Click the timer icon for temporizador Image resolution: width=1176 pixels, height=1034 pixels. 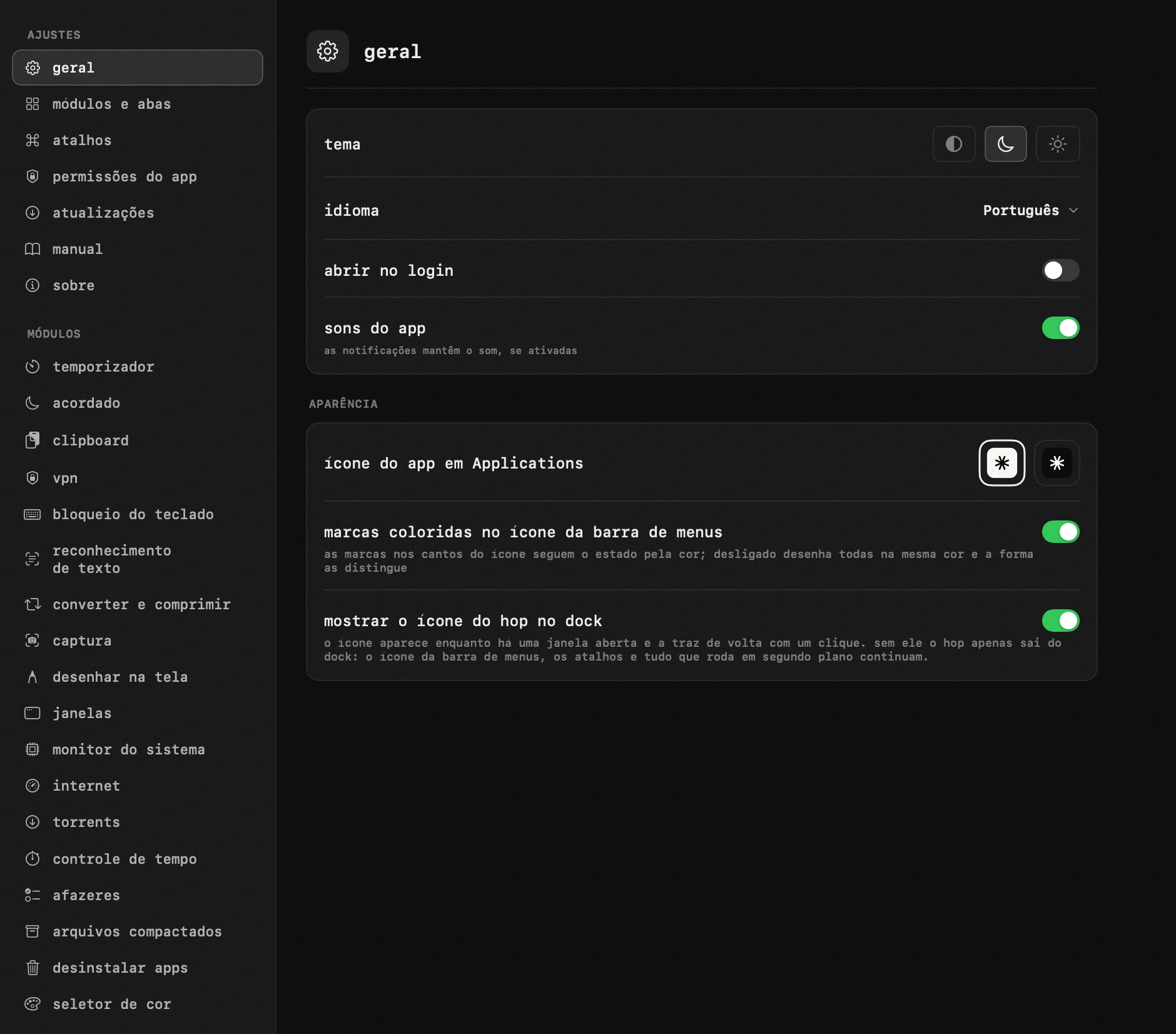pyautogui.click(x=33, y=367)
